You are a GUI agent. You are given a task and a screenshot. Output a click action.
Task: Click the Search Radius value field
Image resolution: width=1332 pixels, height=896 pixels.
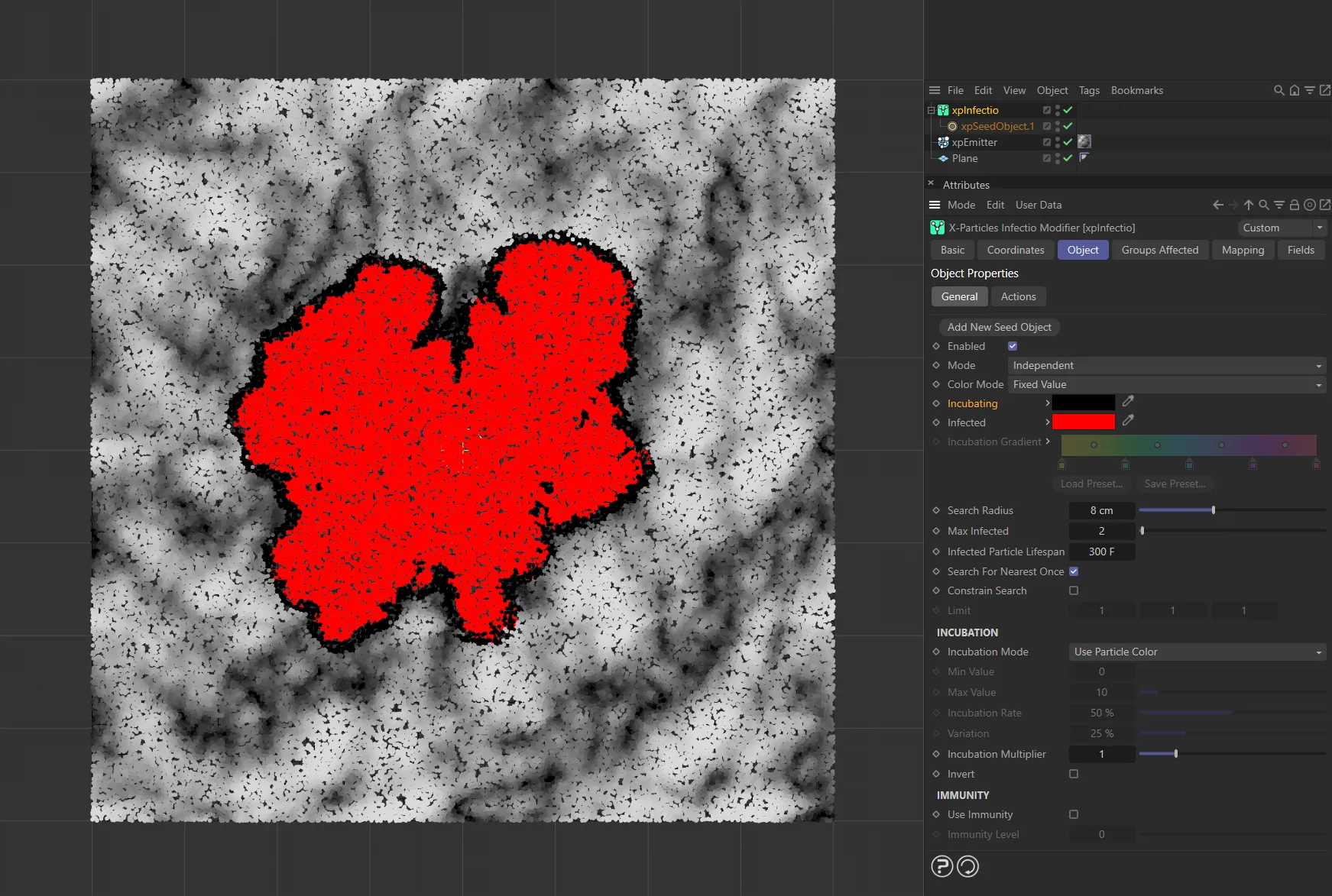[1101, 510]
